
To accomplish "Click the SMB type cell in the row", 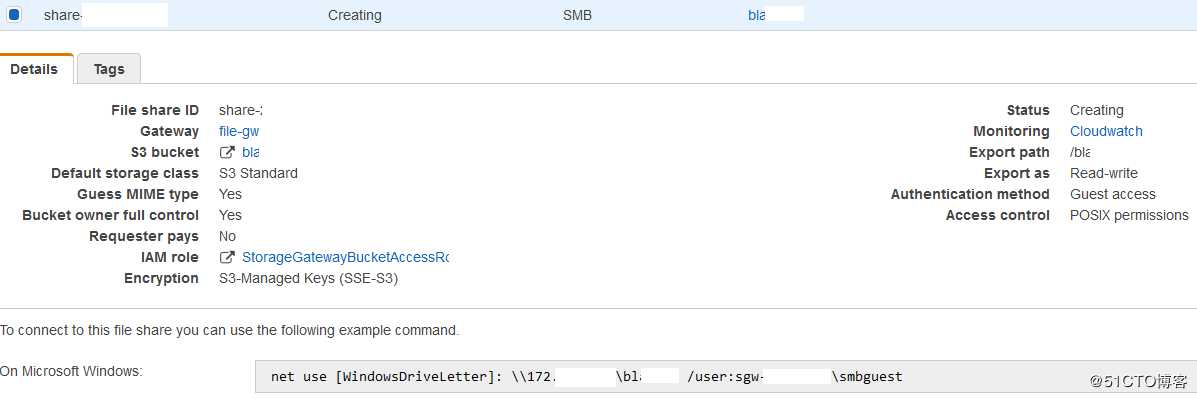I will click(577, 15).
